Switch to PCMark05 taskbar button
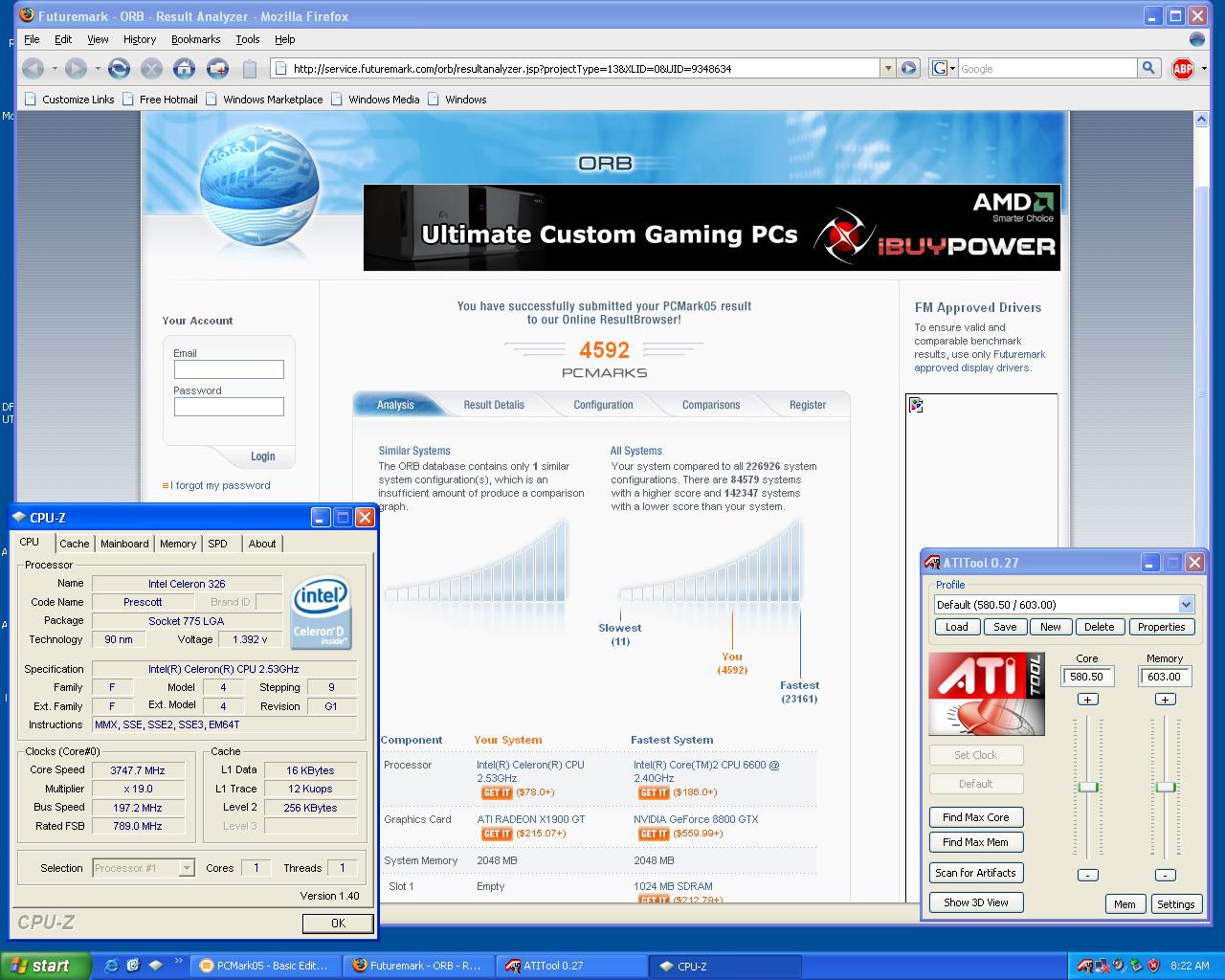Screen dimensions: 1225x980 point(266,966)
